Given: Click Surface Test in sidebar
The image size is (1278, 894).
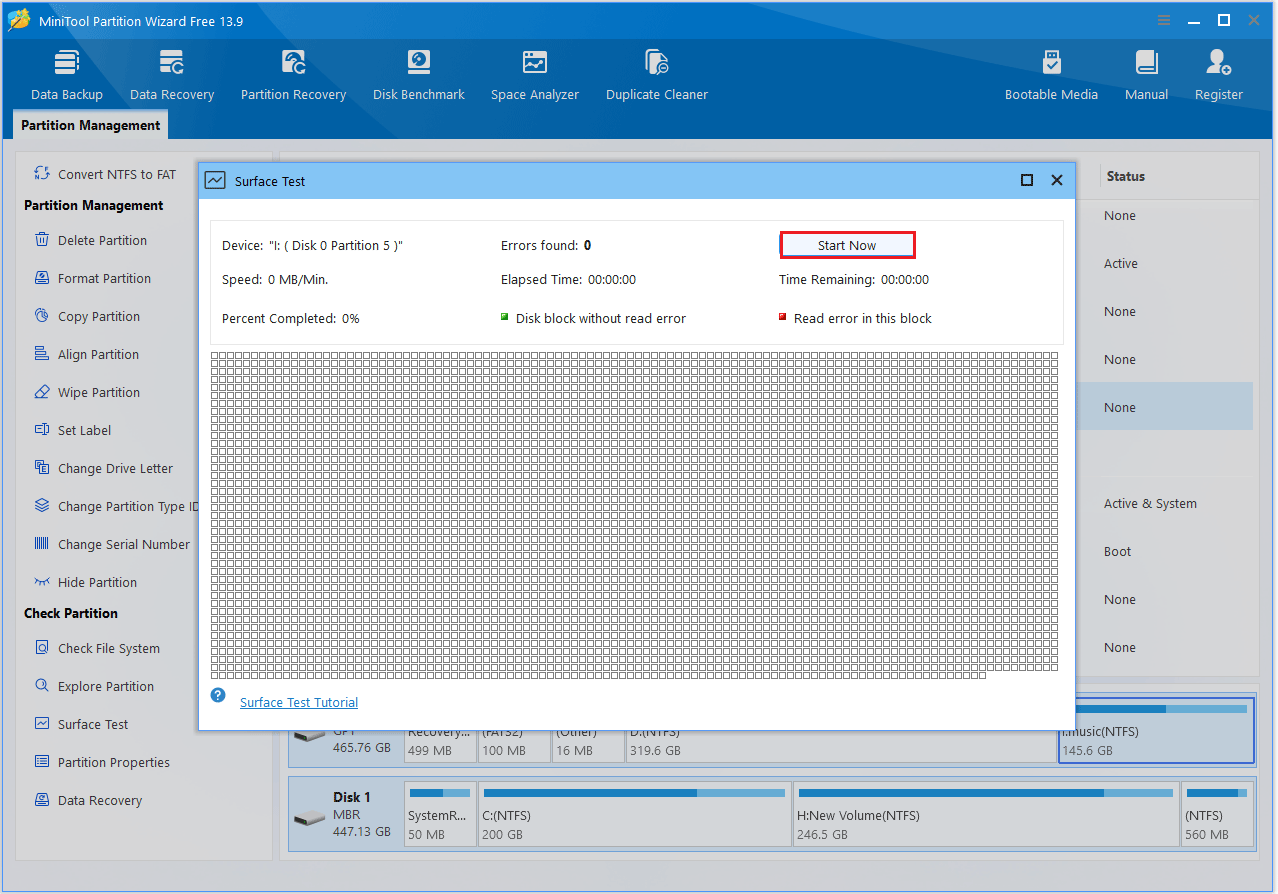Looking at the screenshot, I should pyautogui.click(x=80, y=724).
